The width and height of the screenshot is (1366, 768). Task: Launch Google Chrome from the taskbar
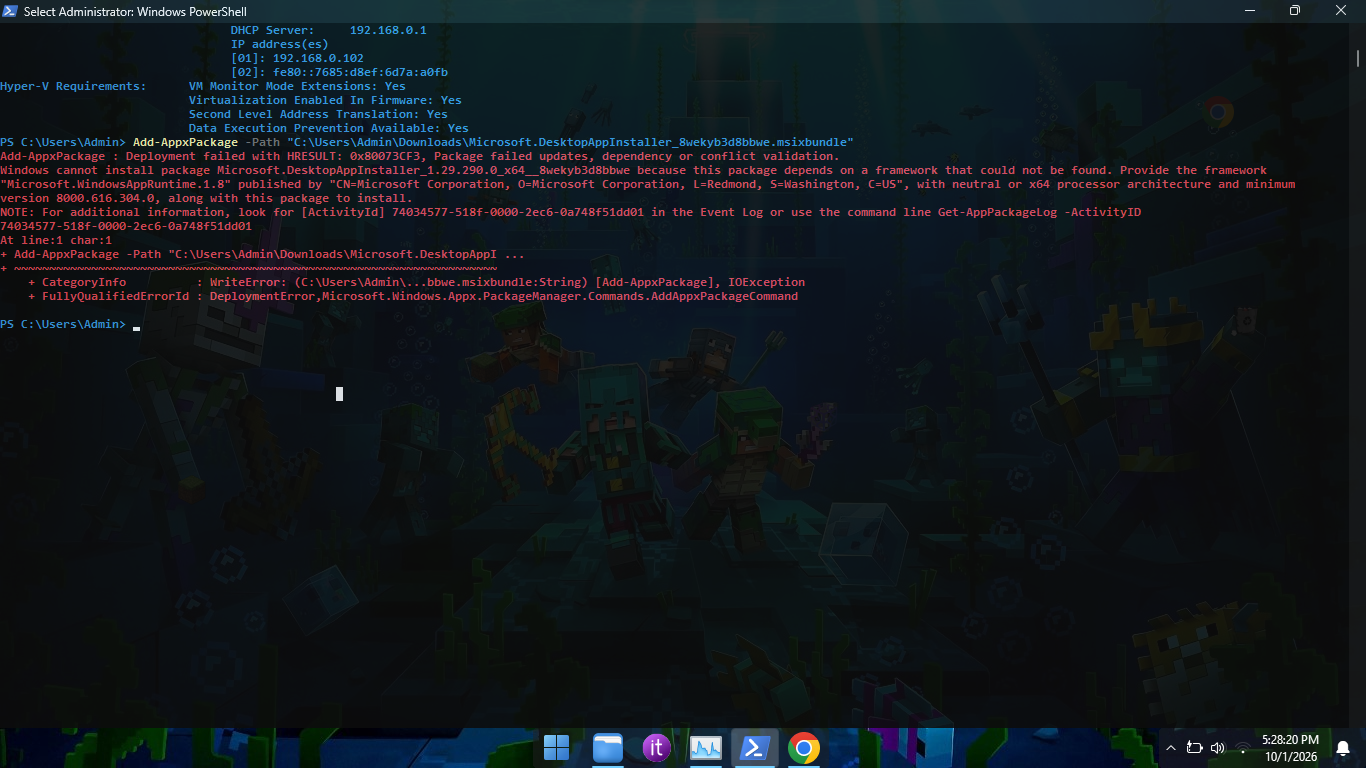(804, 748)
